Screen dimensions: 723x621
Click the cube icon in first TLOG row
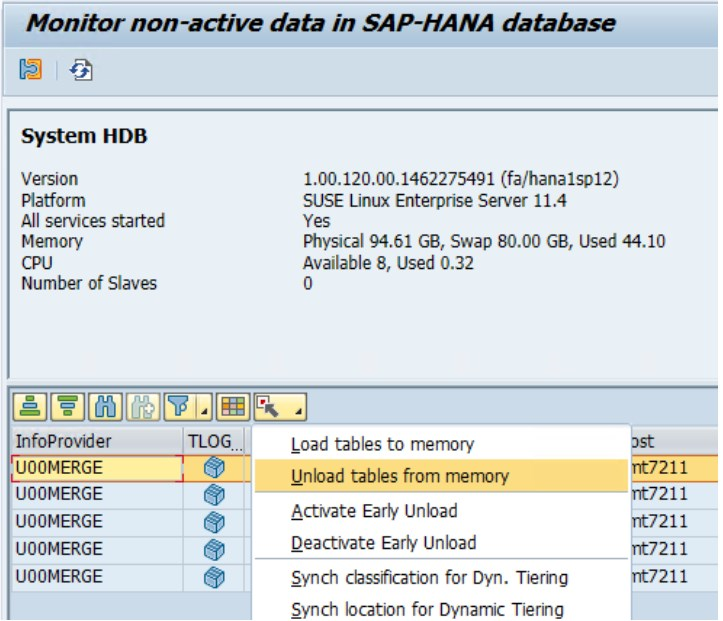214,468
